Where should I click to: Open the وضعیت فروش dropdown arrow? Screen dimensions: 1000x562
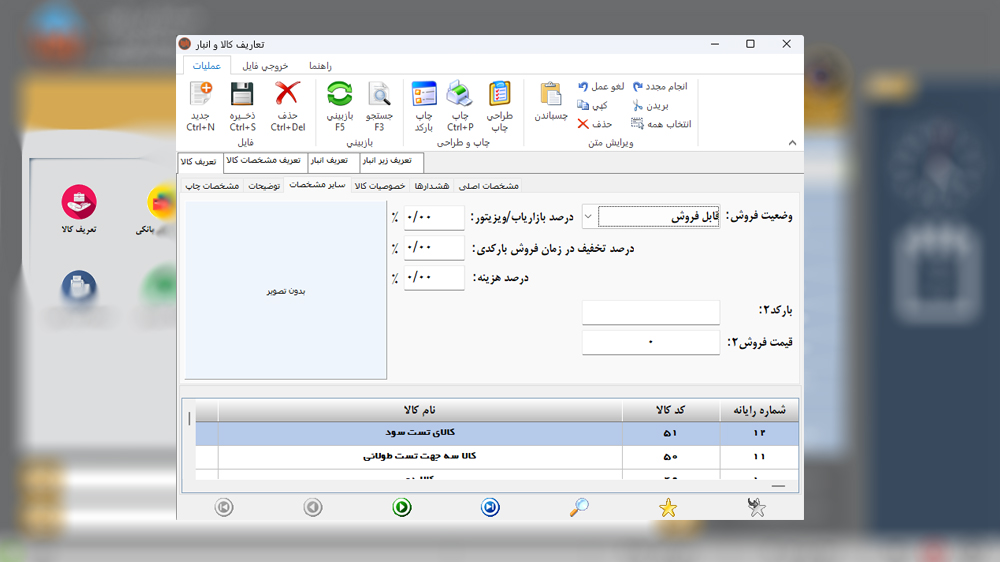pos(589,216)
